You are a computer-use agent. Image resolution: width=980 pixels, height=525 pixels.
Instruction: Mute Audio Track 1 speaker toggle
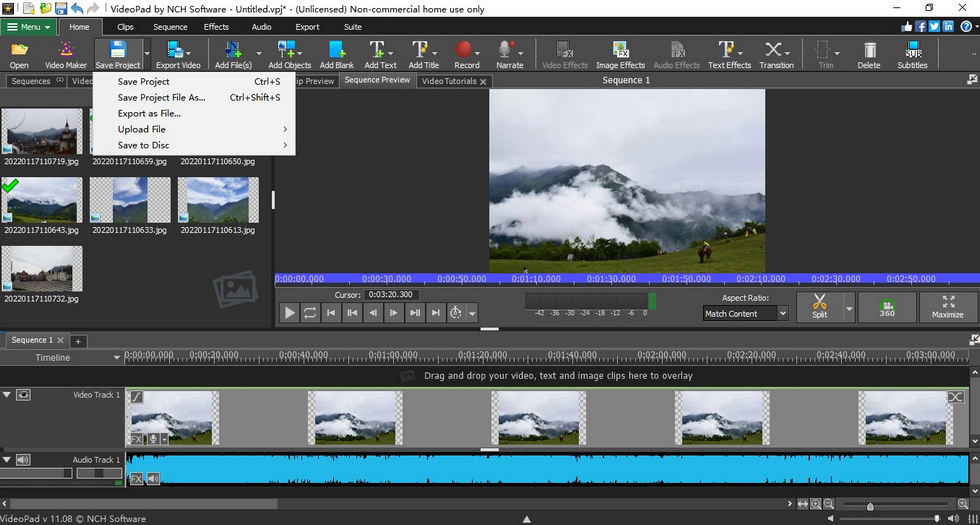[x=23, y=460]
